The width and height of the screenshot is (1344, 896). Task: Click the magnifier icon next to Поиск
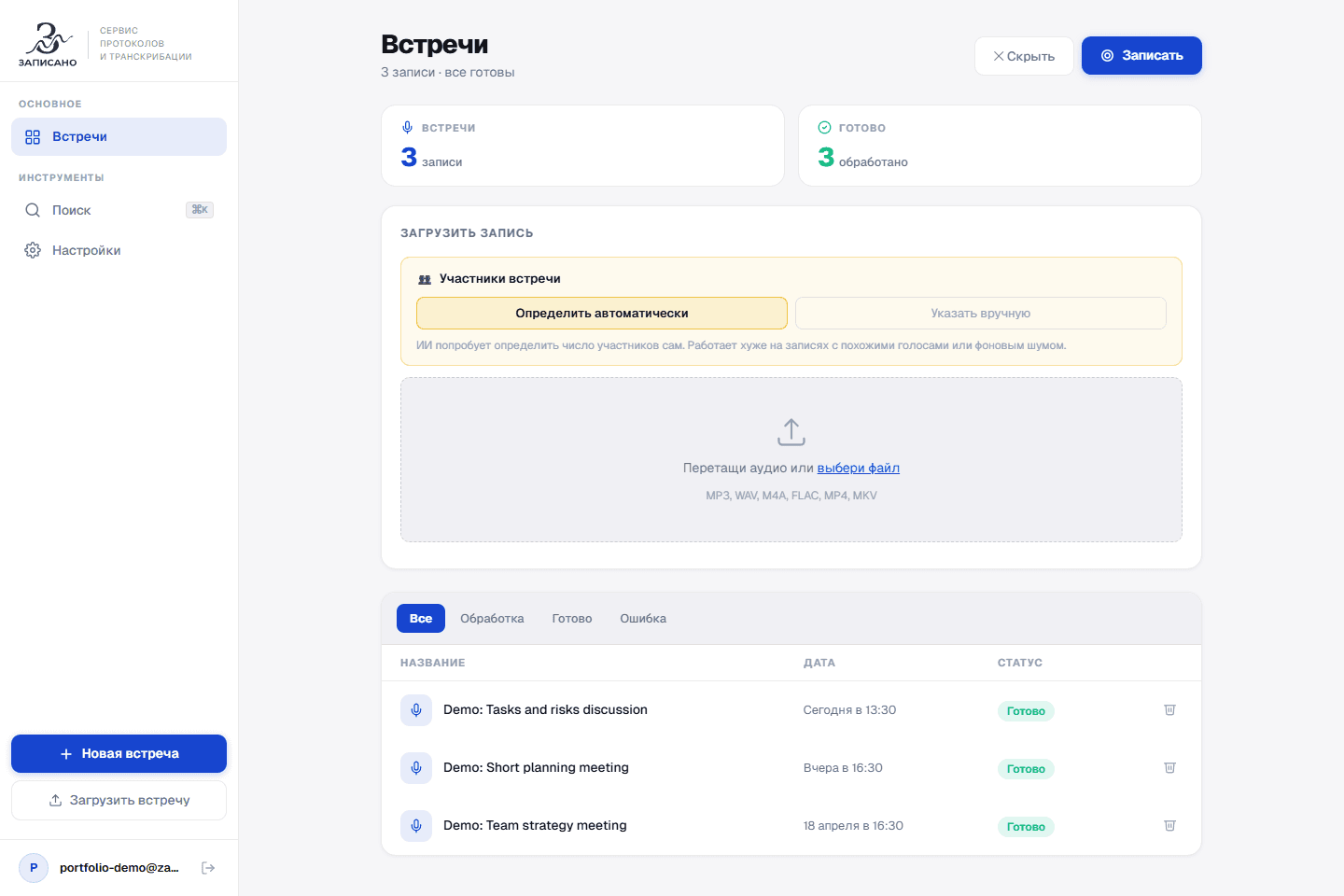tap(33, 210)
